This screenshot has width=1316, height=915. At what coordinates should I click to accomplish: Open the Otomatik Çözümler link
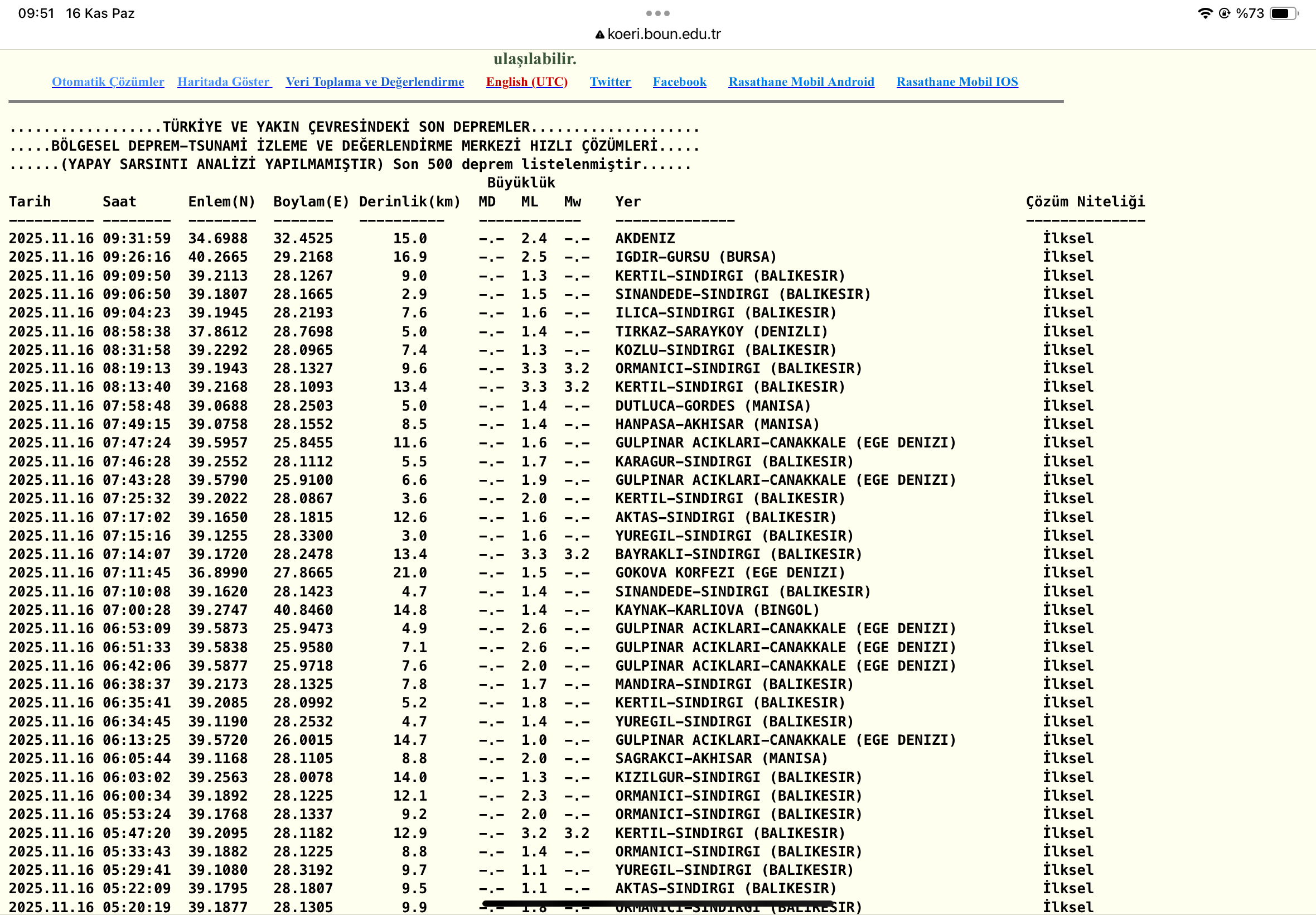click(x=108, y=82)
